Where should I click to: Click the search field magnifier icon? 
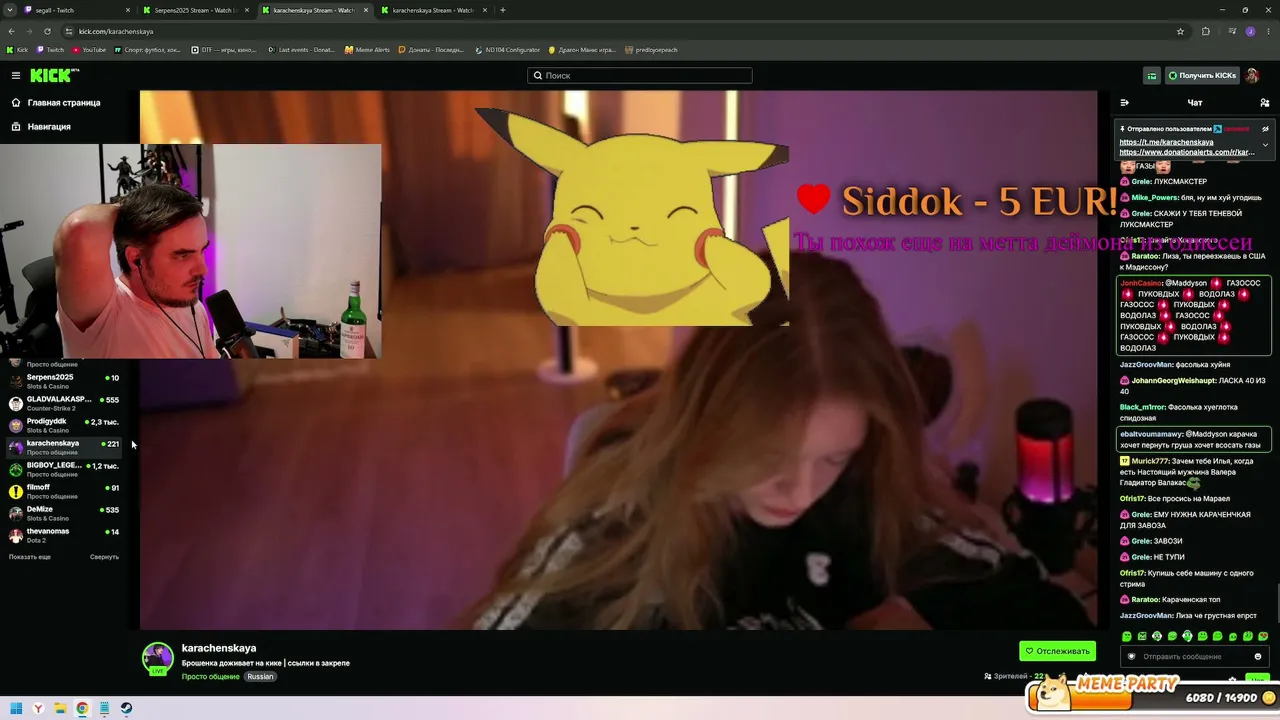[x=538, y=75]
